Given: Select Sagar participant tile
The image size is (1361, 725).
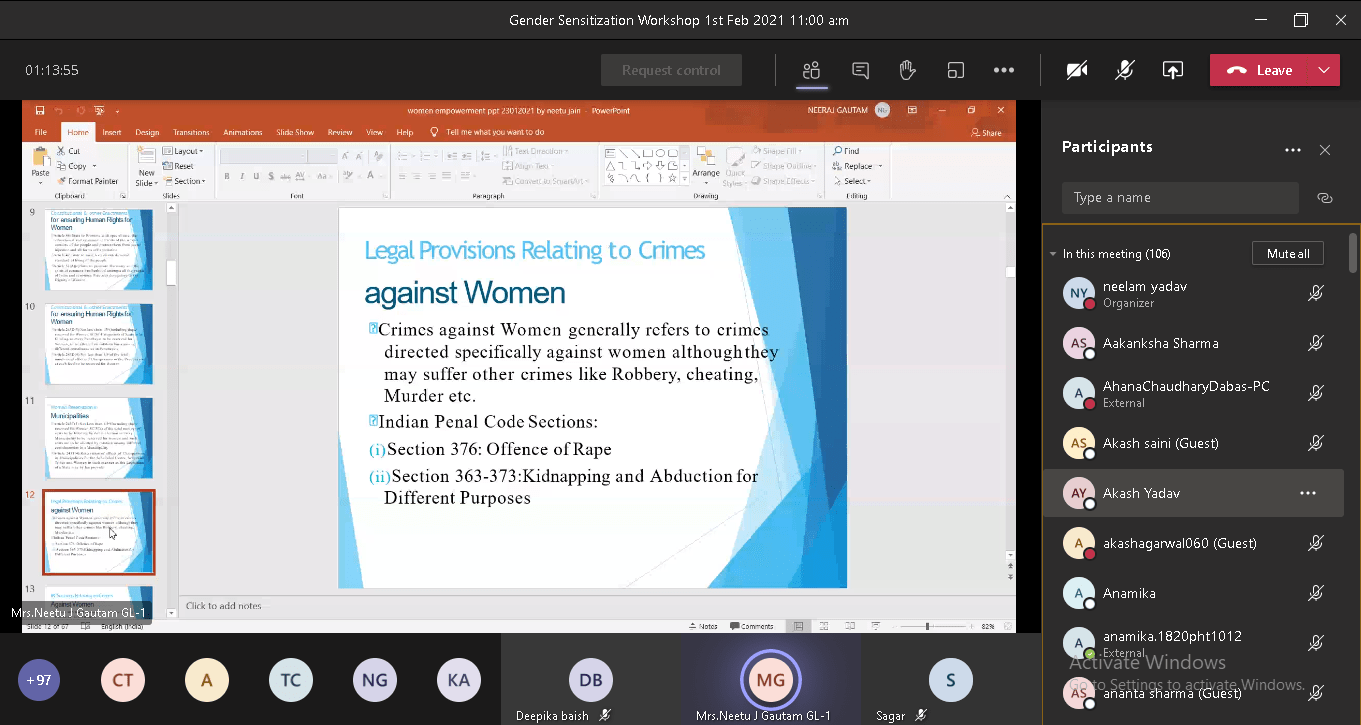Looking at the screenshot, I should click(x=950, y=680).
